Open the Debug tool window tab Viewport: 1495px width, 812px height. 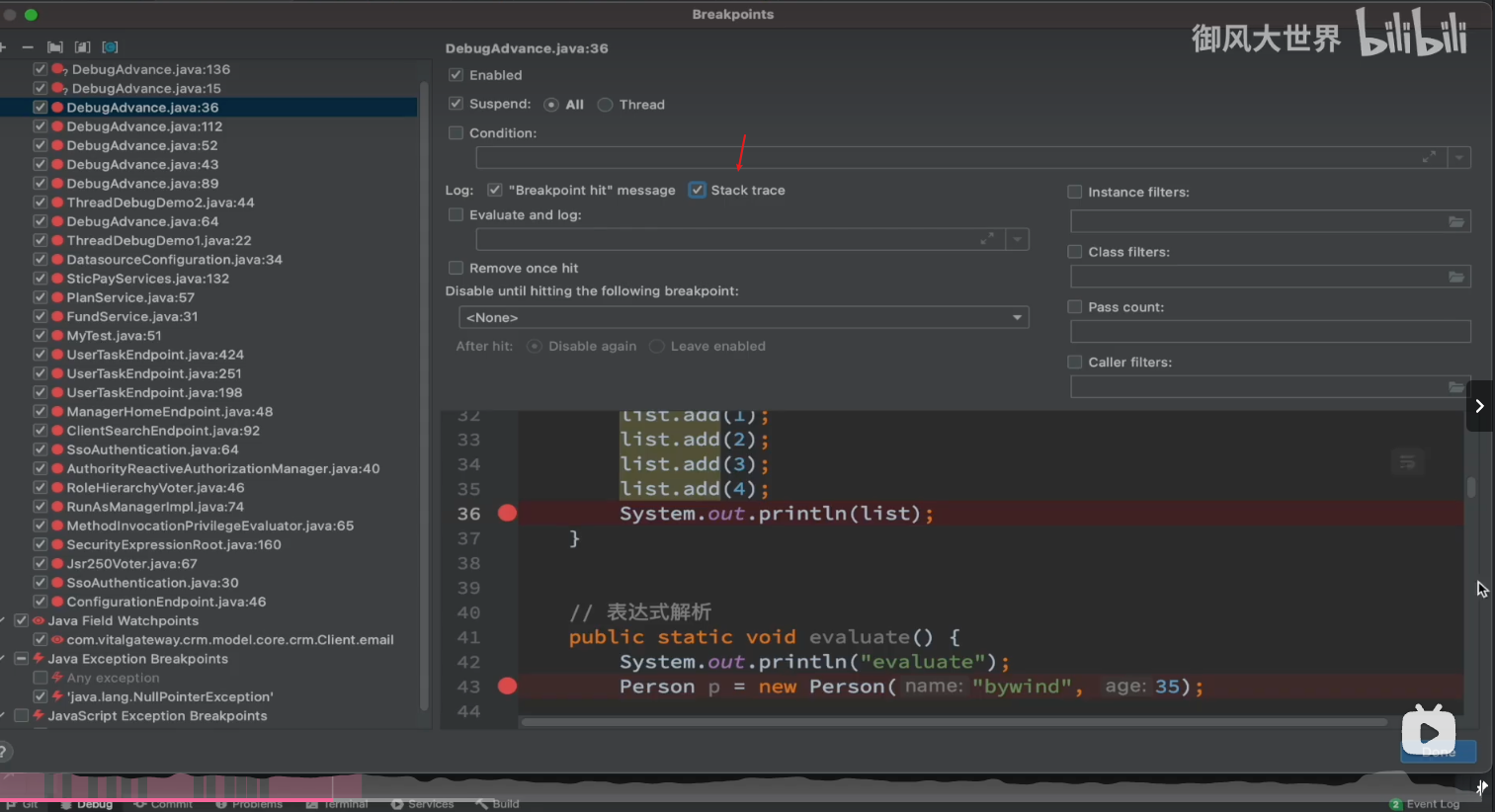[x=87, y=804]
